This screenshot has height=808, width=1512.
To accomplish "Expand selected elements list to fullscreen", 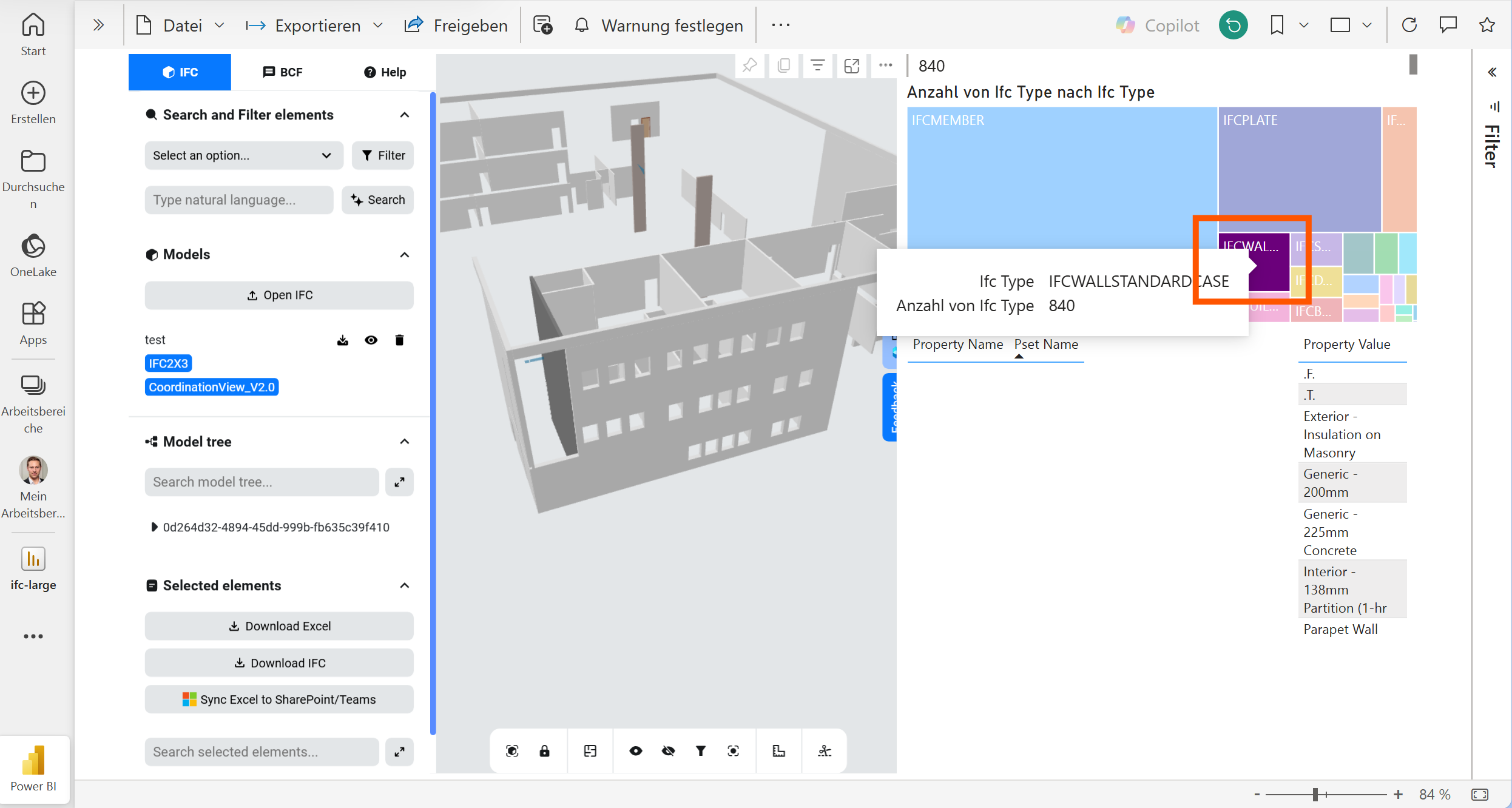I will 399,752.
